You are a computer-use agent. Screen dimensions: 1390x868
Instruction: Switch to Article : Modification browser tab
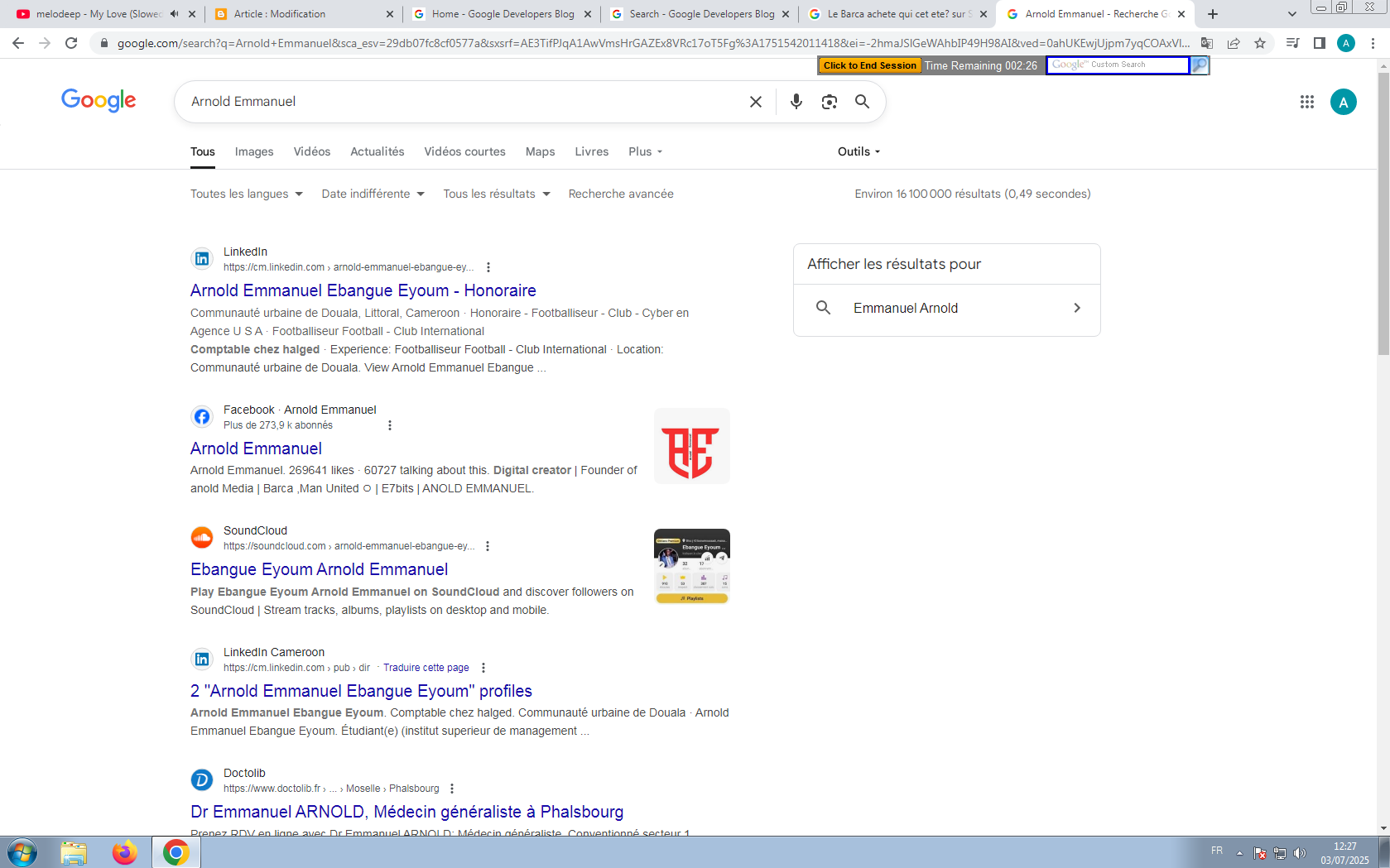[303, 14]
